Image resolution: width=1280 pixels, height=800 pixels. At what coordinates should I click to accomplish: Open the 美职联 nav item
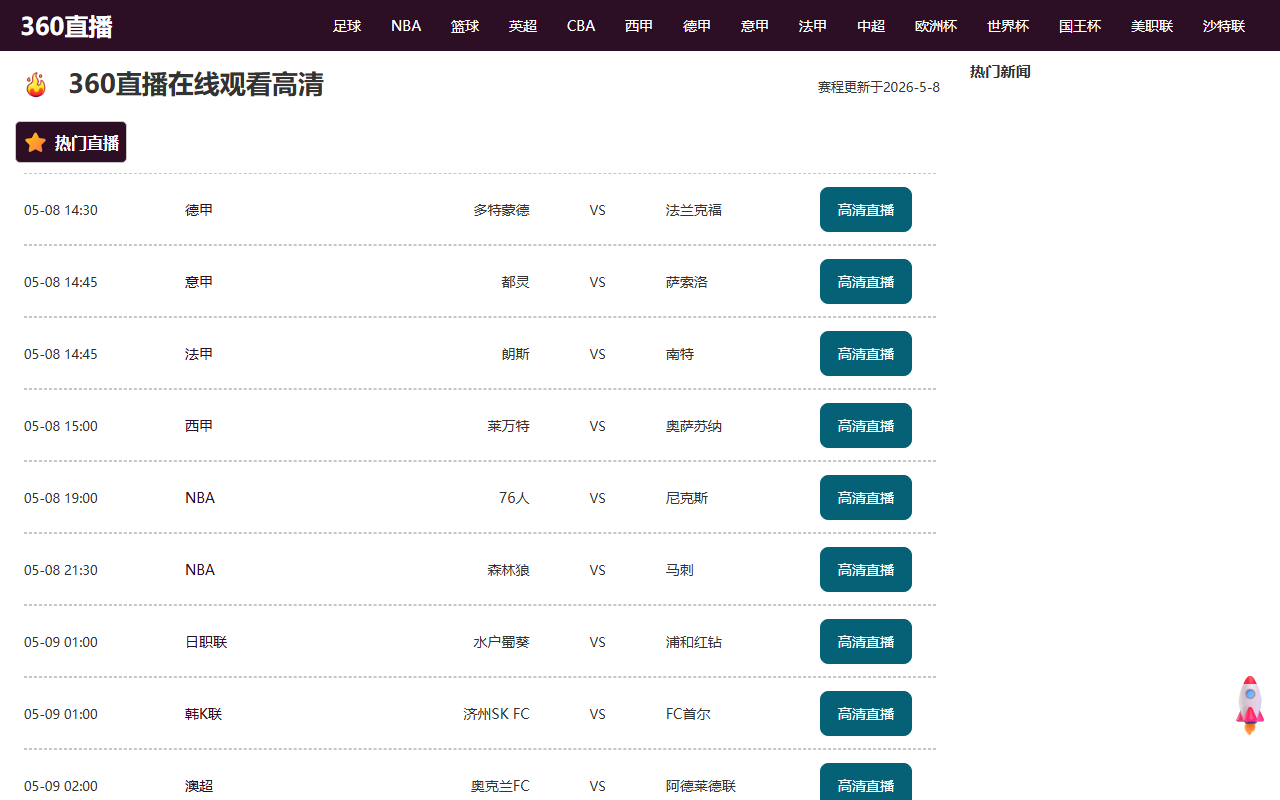pos(1152,26)
